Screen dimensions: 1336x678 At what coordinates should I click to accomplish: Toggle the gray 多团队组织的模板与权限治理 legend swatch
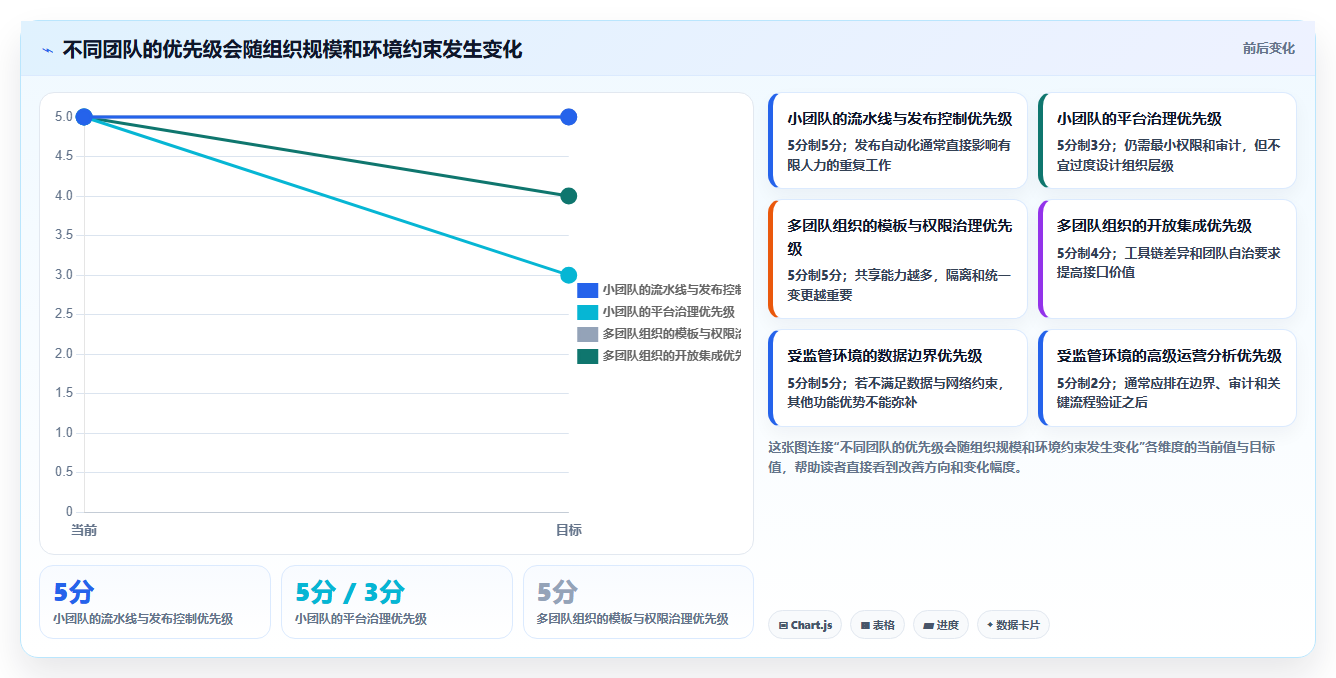click(x=587, y=334)
